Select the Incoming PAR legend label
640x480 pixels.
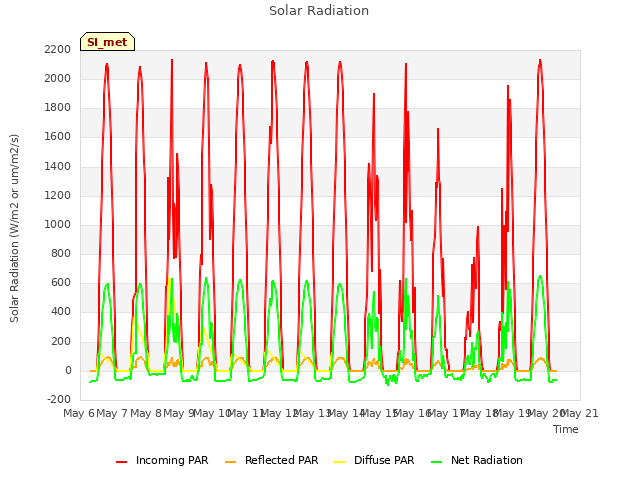(172, 460)
